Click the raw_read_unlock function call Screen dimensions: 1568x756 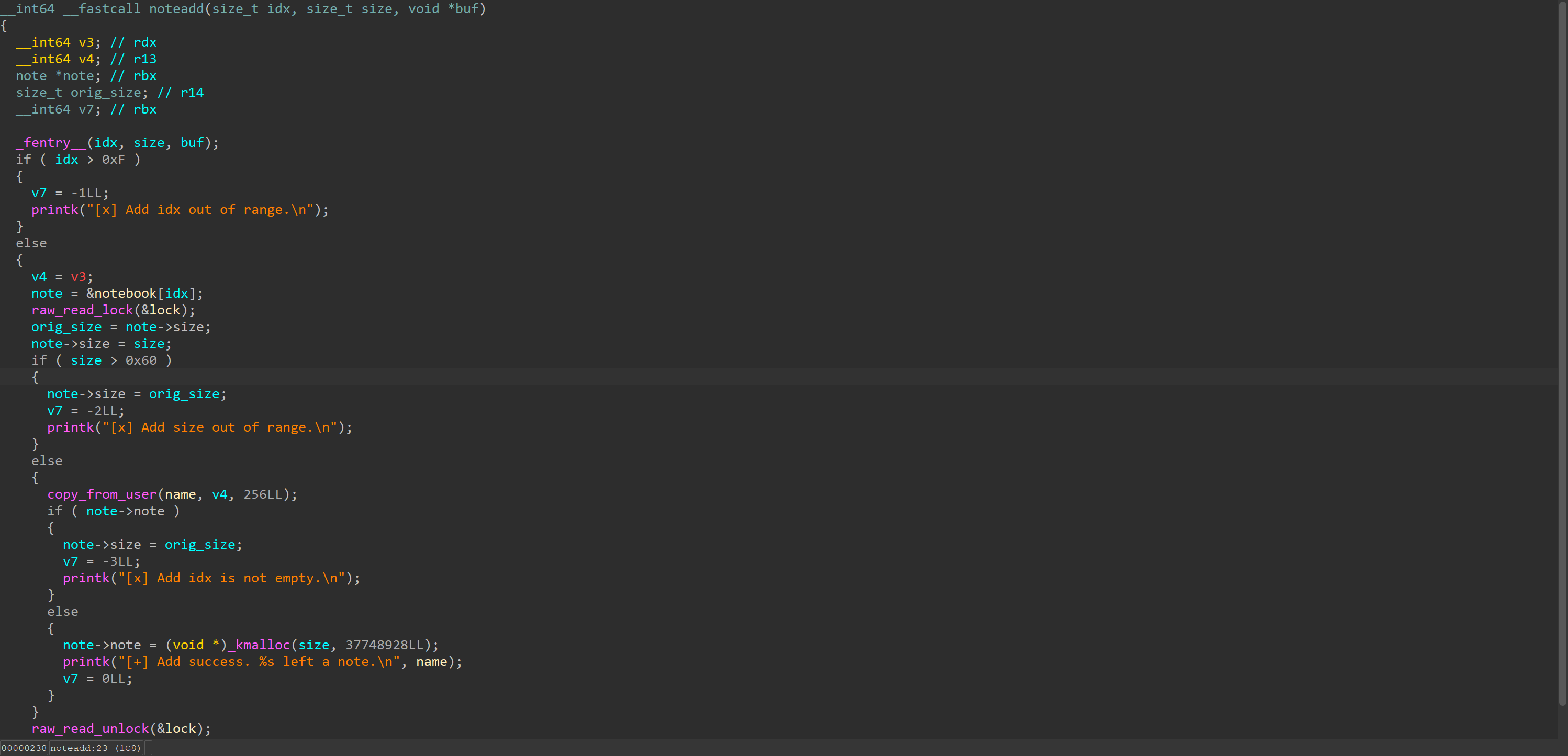coord(90,729)
